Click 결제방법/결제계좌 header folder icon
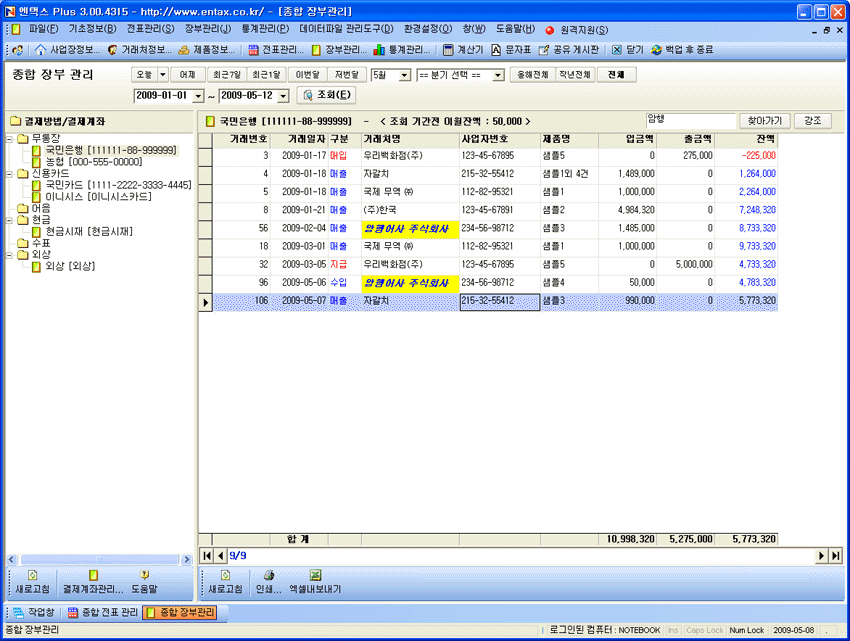850x641 pixels. tap(16, 121)
